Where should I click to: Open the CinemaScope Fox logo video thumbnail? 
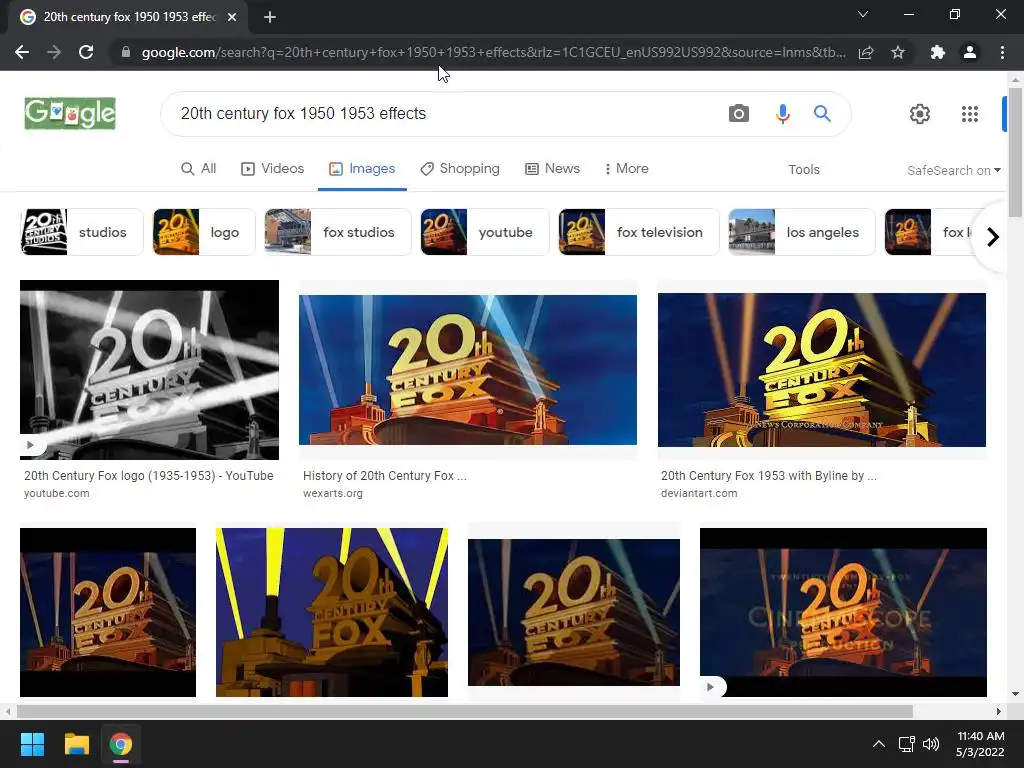point(843,612)
